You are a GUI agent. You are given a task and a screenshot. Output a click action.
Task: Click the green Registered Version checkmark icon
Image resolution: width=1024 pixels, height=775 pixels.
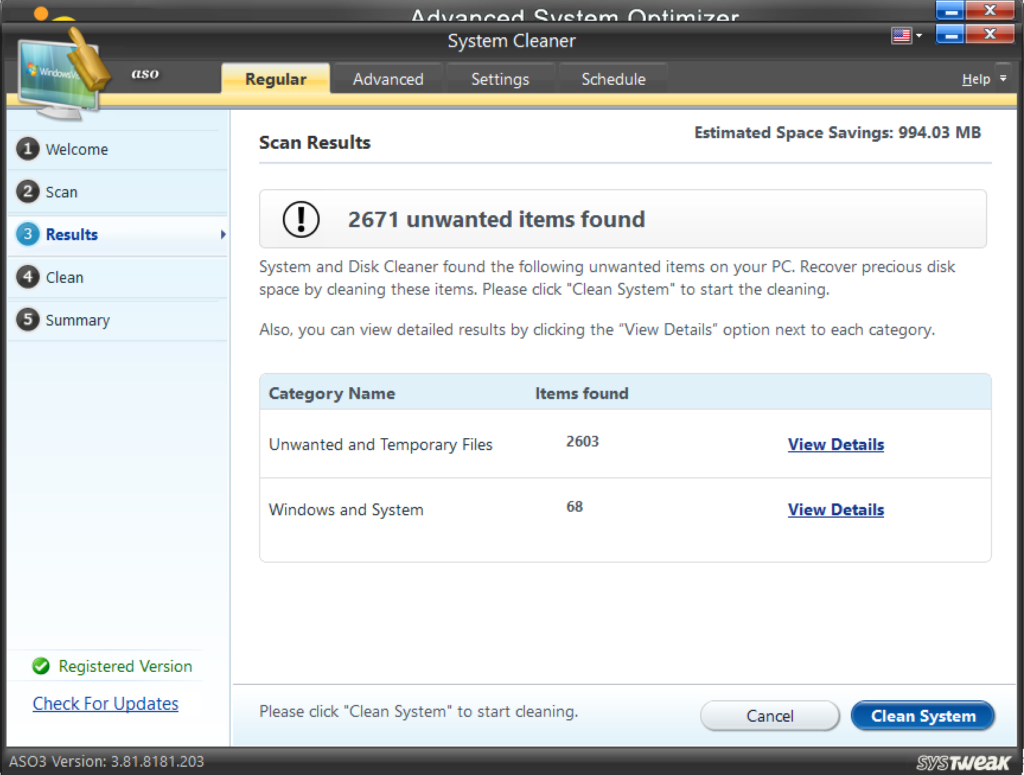pos(40,666)
